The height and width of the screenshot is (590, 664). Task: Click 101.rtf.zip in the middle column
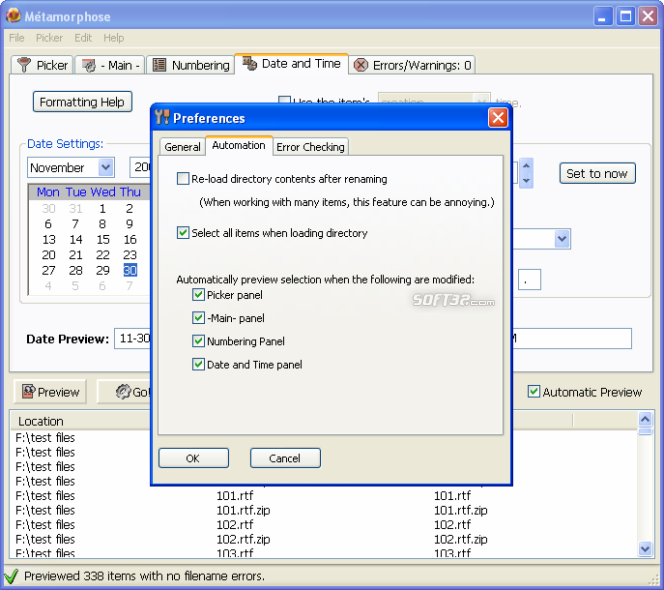pos(243,510)
